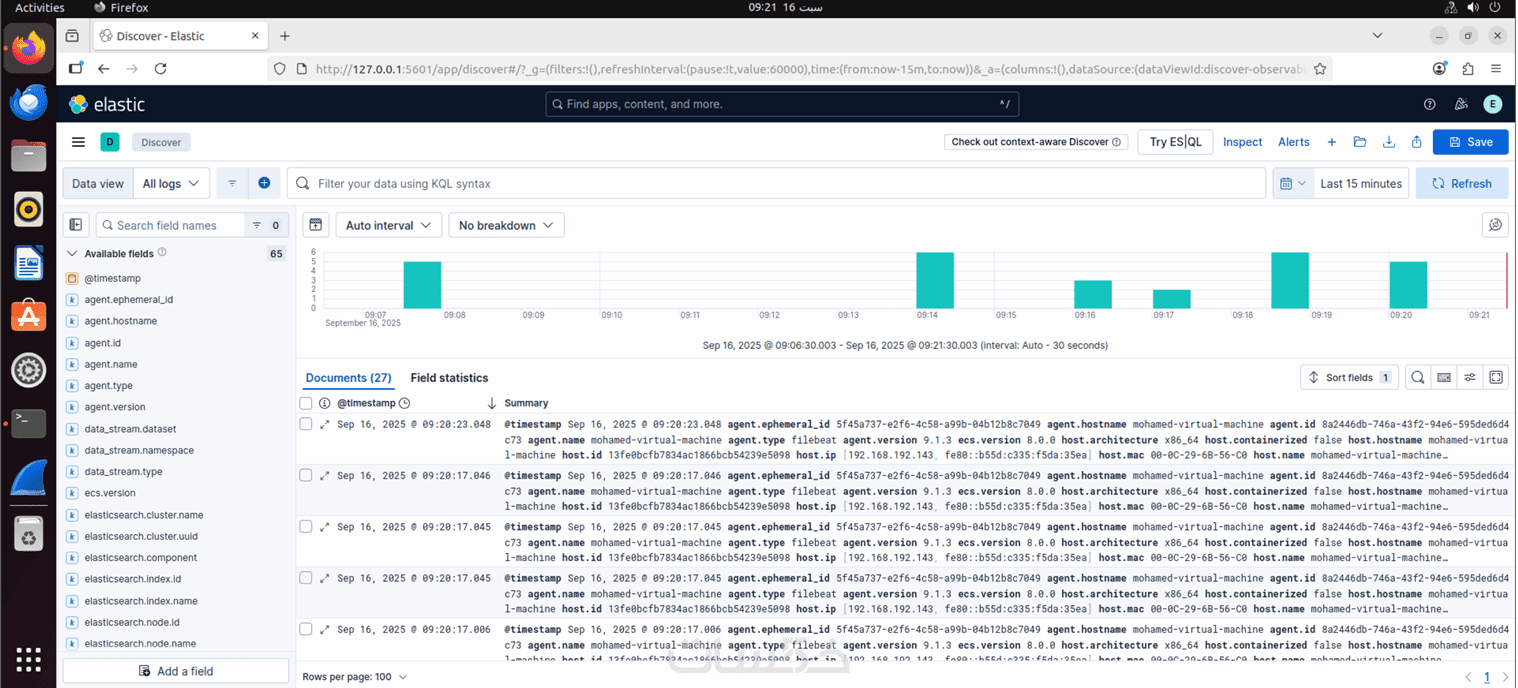This screenshot has width=1518, height=688.
Task: Open help menu question mark icon
Action: pos(1430,104)
